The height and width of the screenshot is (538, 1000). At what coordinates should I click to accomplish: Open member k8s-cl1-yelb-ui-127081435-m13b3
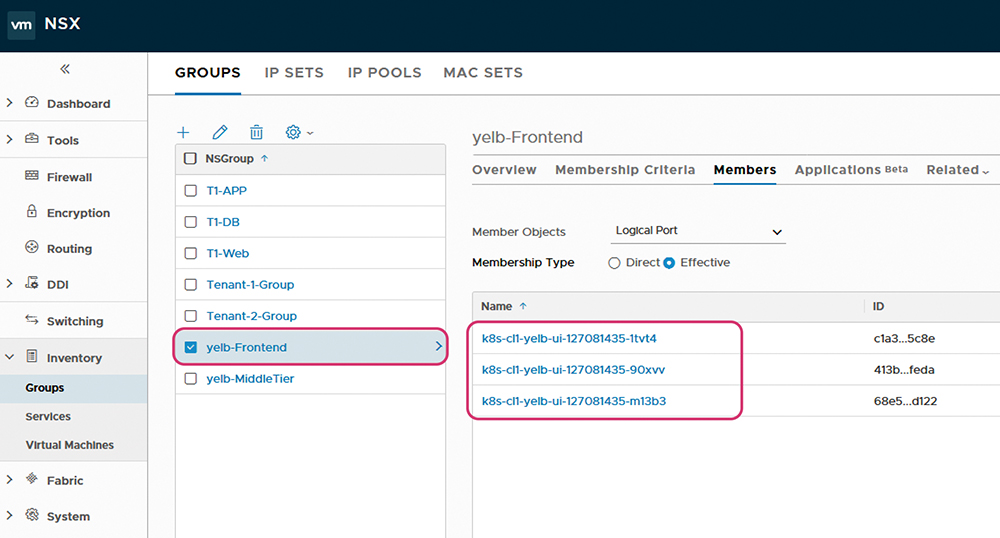point(574,401)
